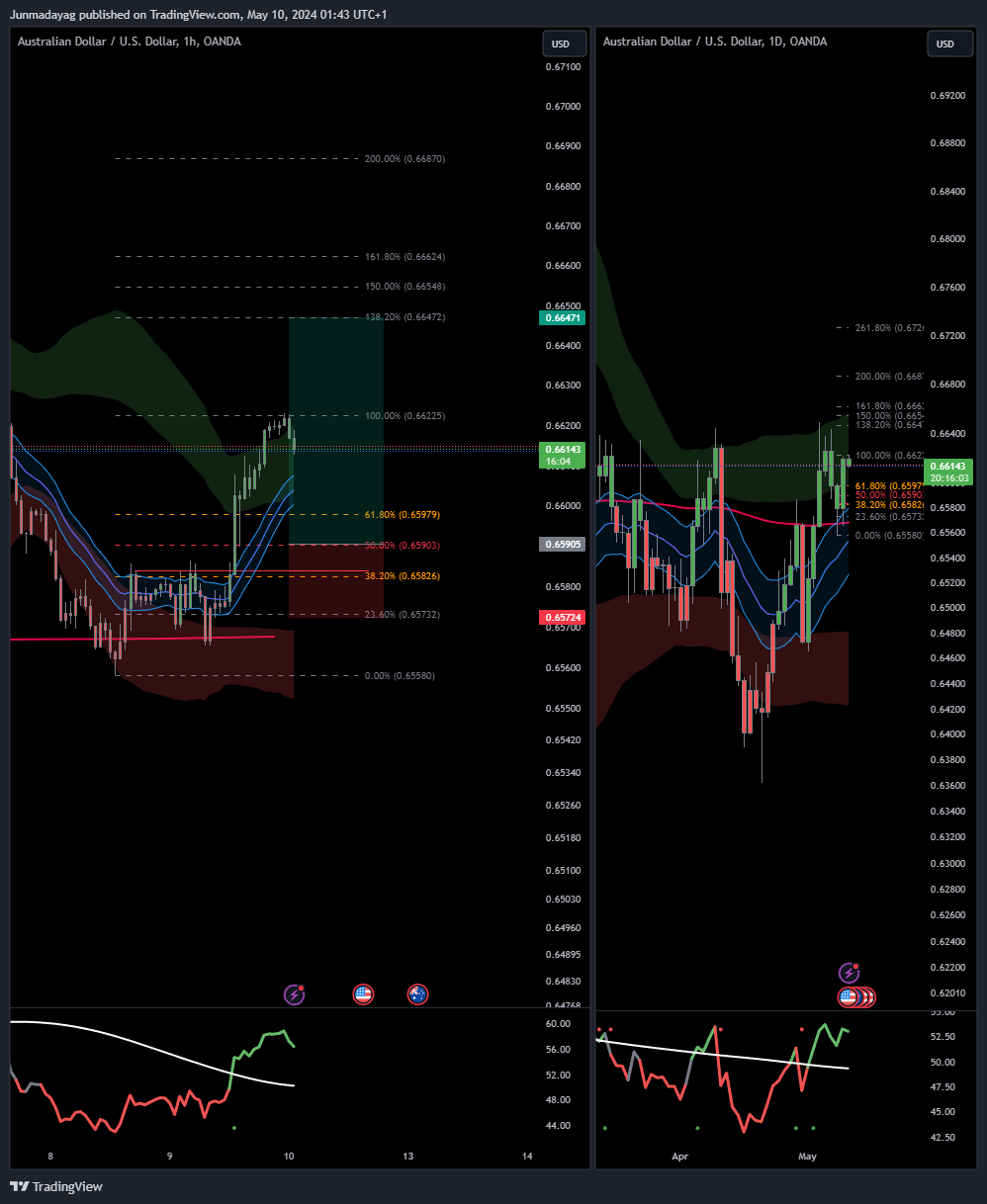Click 0.67100 on the 1h price scale
Viewport: 987px width, 1204px height.
coord(563,67)
